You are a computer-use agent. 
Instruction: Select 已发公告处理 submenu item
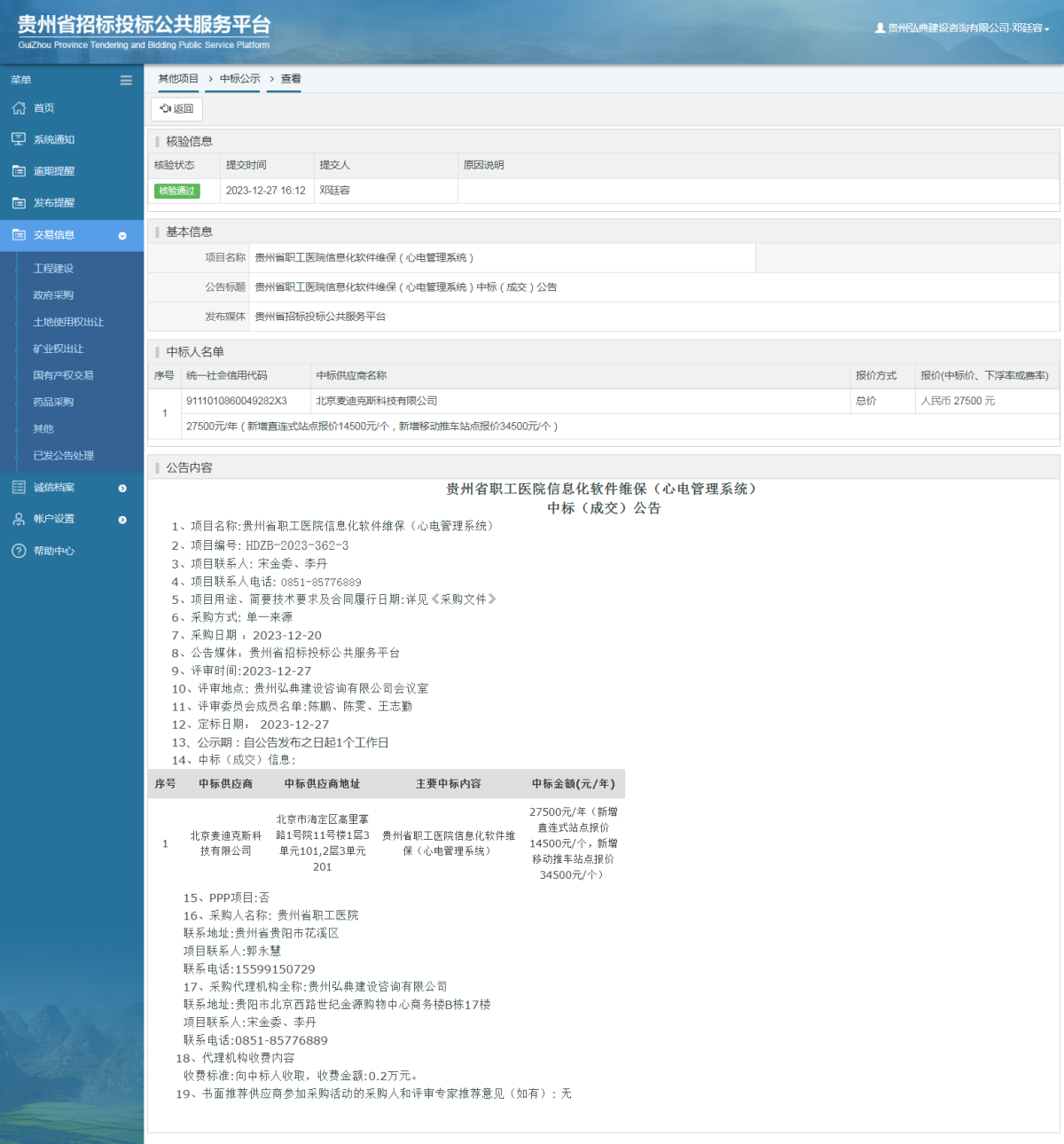63,455
